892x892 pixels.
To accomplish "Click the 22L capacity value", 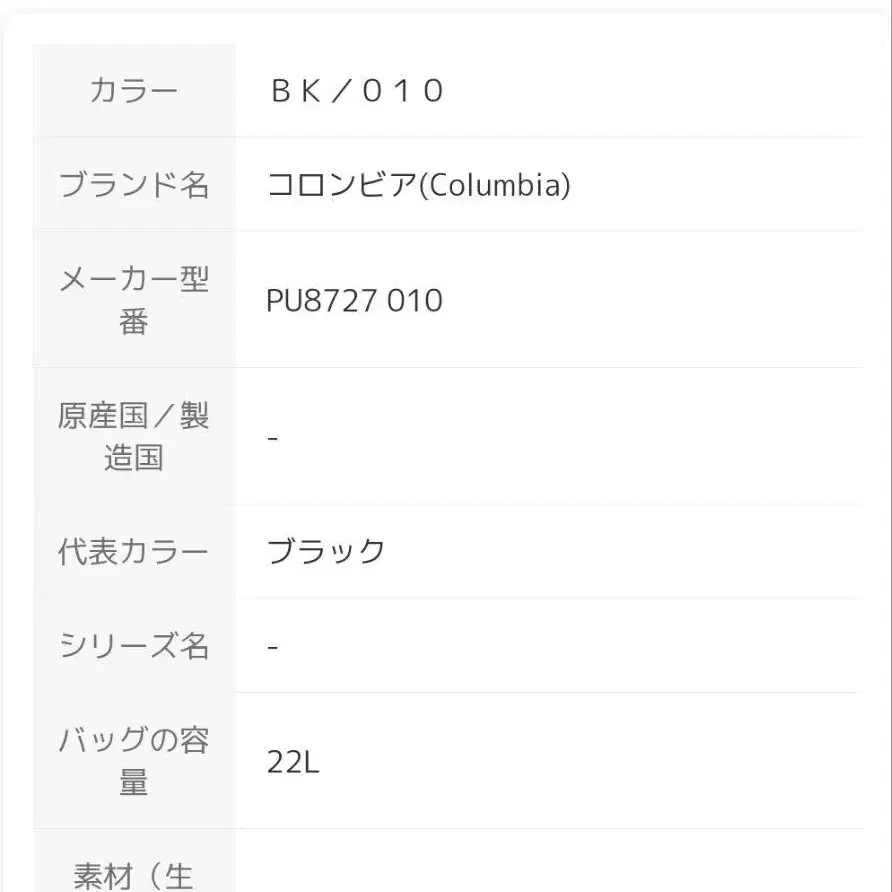I will point(293,762).
